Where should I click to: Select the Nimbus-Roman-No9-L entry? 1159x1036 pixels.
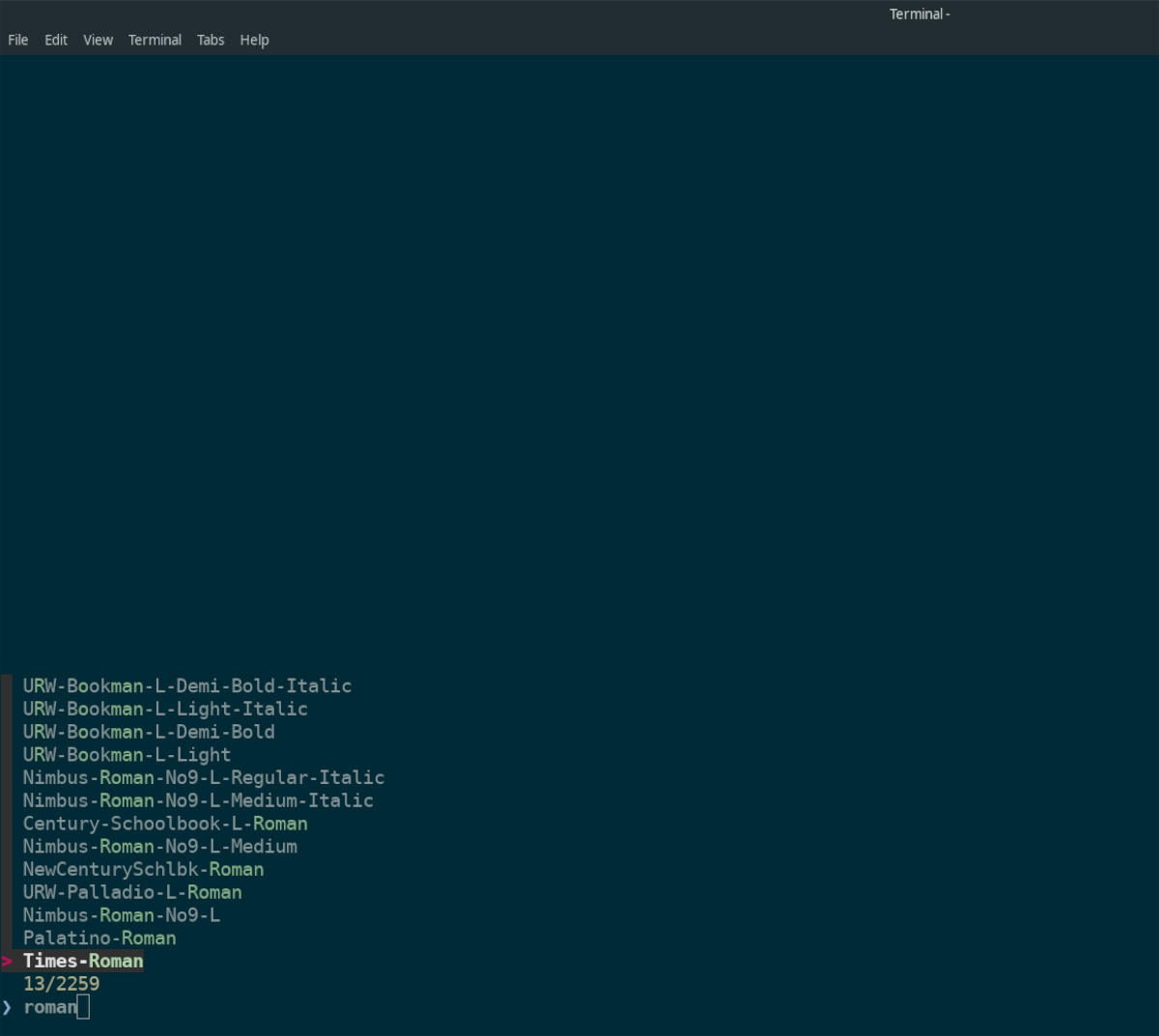tap(121, 914)
